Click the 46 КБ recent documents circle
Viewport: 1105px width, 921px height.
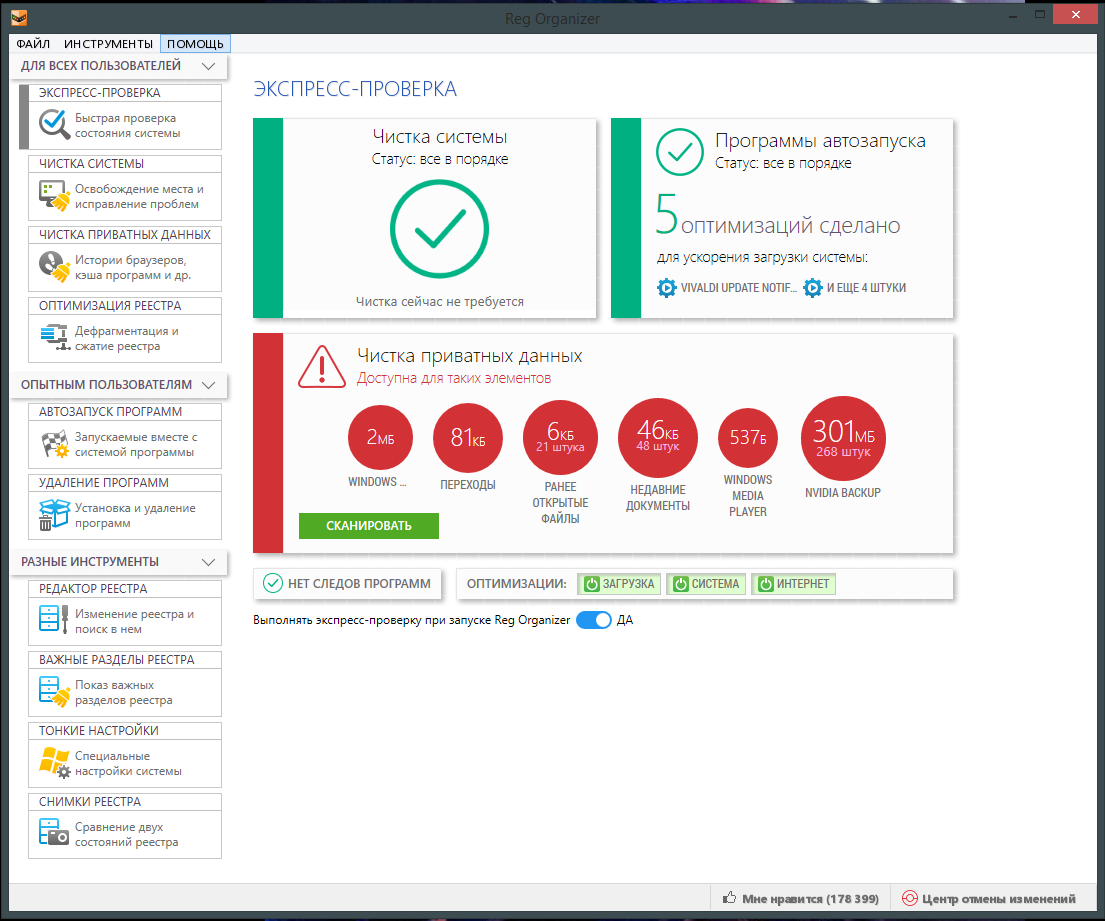coord(658,438)
